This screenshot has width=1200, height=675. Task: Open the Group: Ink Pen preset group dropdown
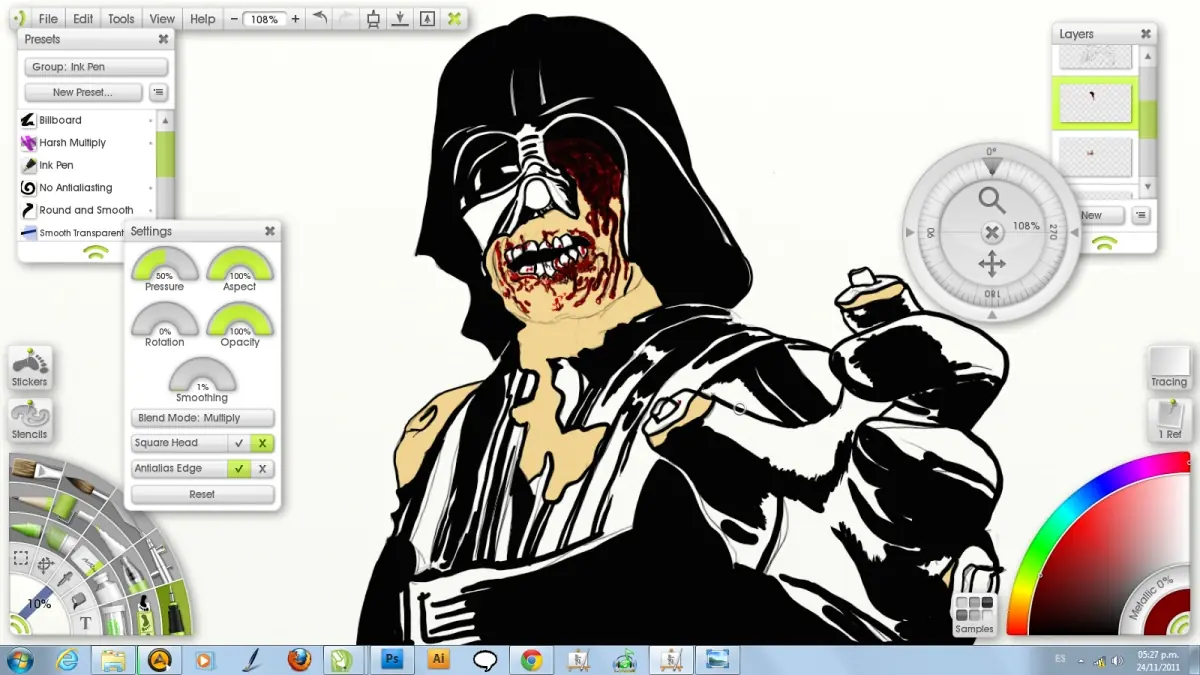tap(96, 67)
